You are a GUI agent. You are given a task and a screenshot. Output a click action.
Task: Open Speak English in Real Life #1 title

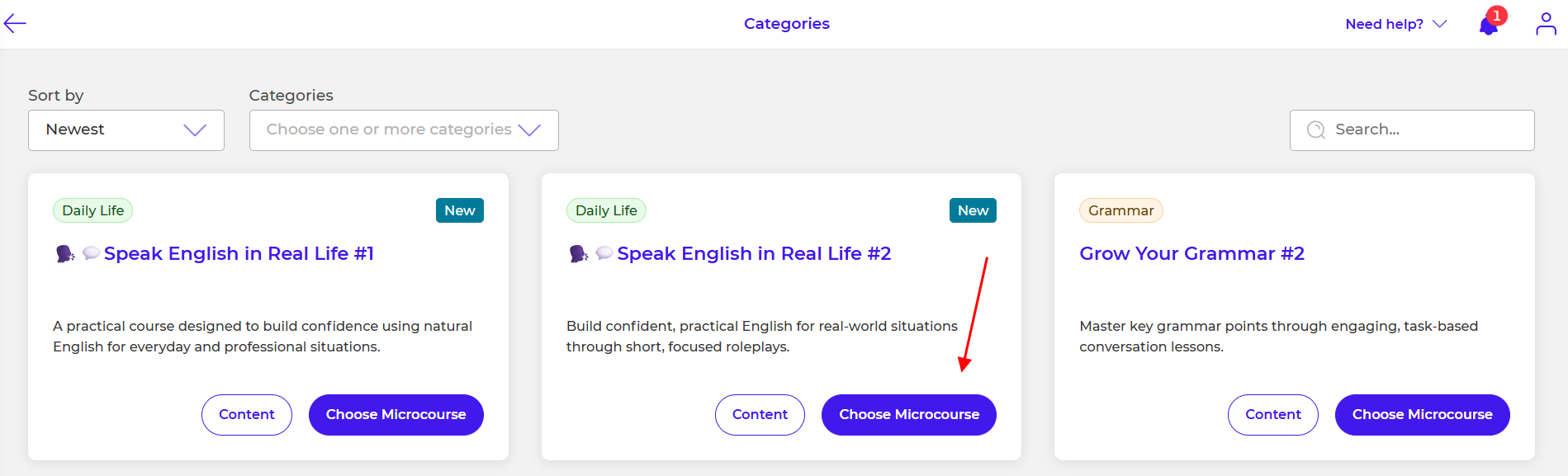click(239, 254)
